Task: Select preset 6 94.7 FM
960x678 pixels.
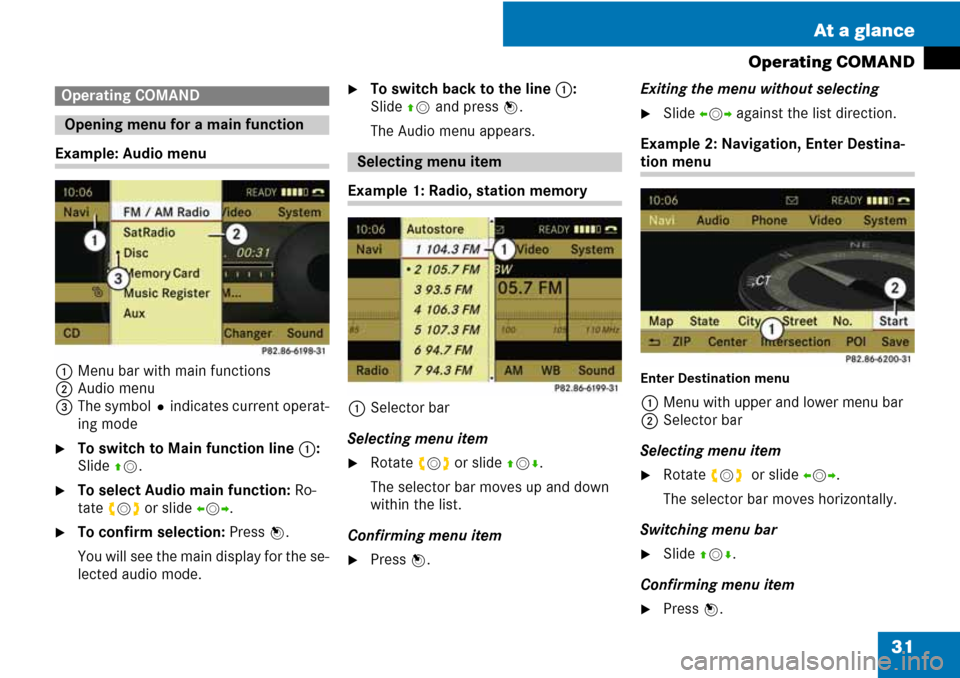Action: pos(443,350)
